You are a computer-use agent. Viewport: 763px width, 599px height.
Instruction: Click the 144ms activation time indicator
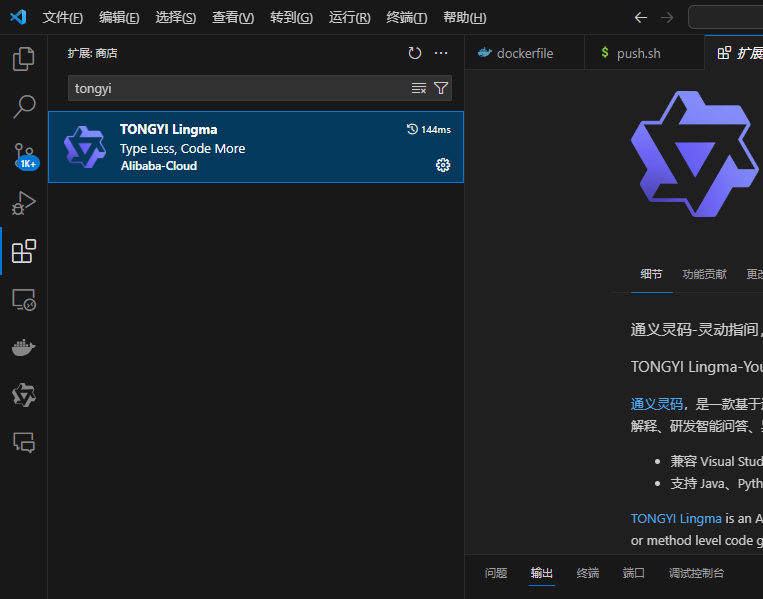[429, 129]
